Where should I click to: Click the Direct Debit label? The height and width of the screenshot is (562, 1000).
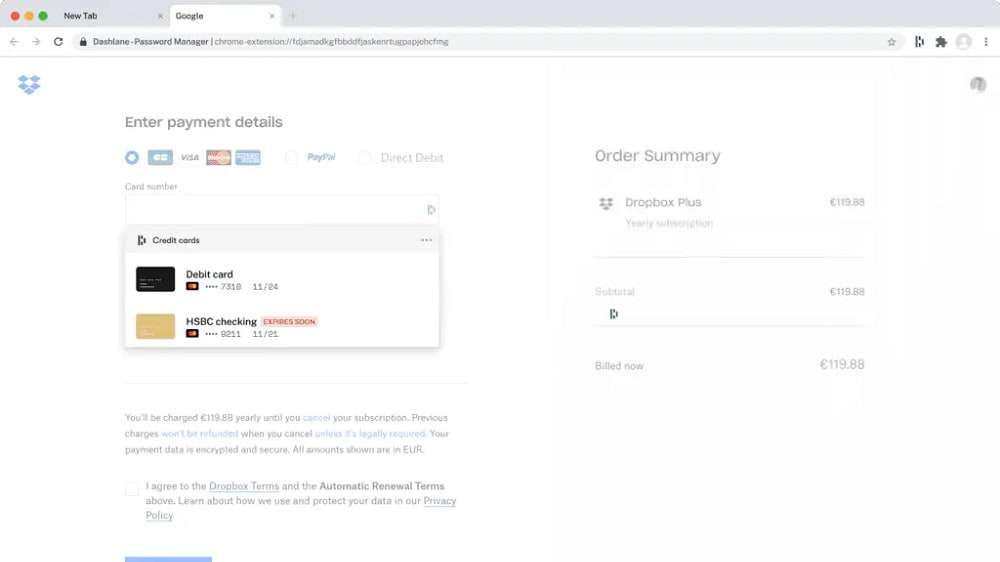(x=412, y=158)
